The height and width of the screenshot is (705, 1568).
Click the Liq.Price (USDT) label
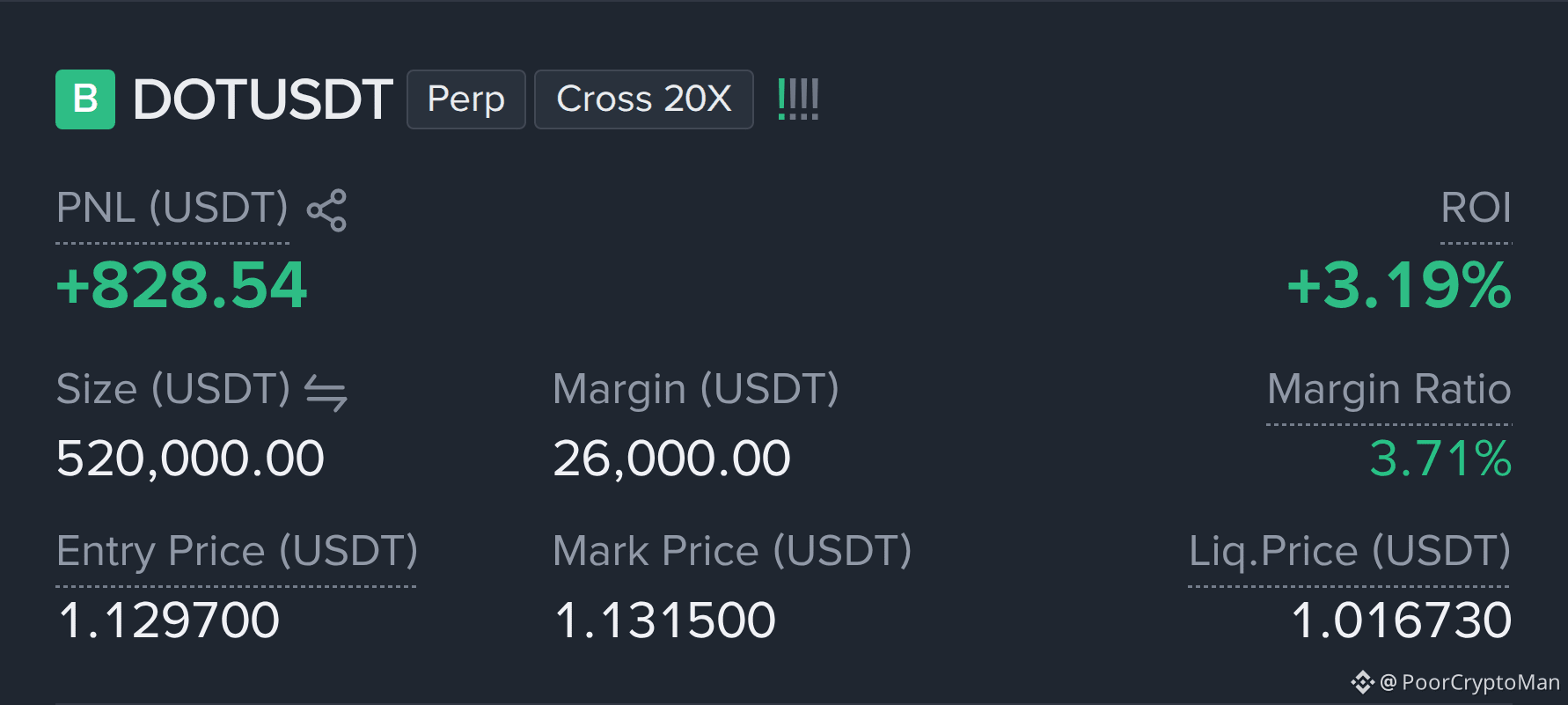click(1350, 552)
